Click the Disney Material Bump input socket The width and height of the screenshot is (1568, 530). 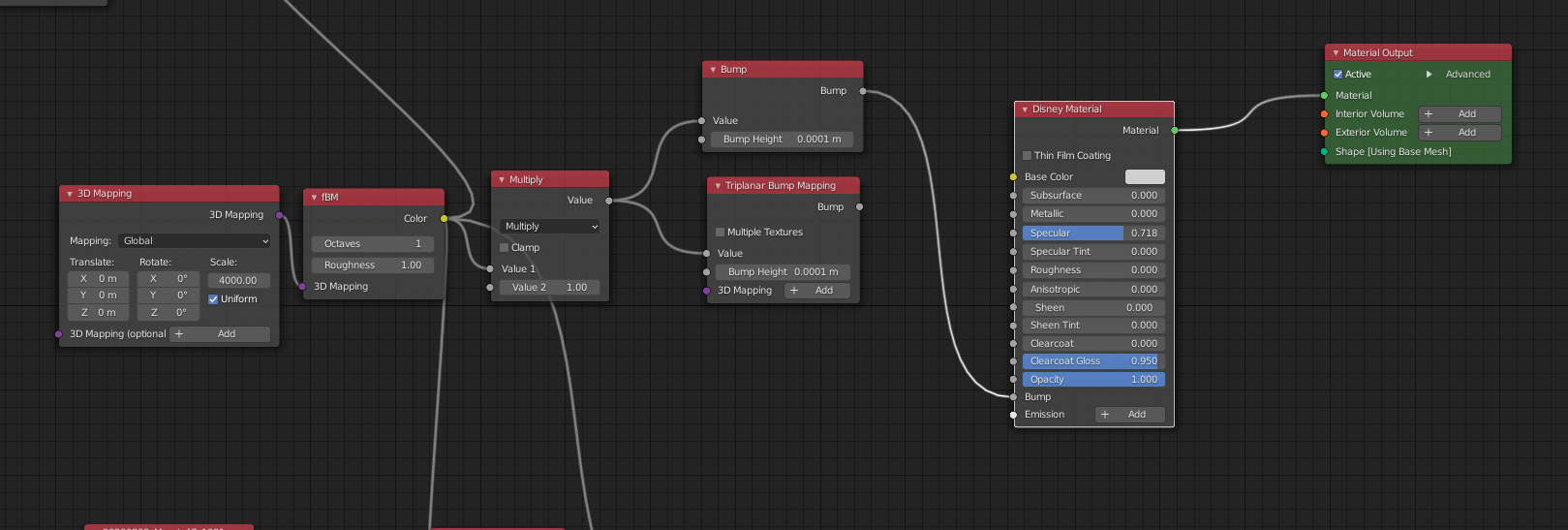(1014, 396)
